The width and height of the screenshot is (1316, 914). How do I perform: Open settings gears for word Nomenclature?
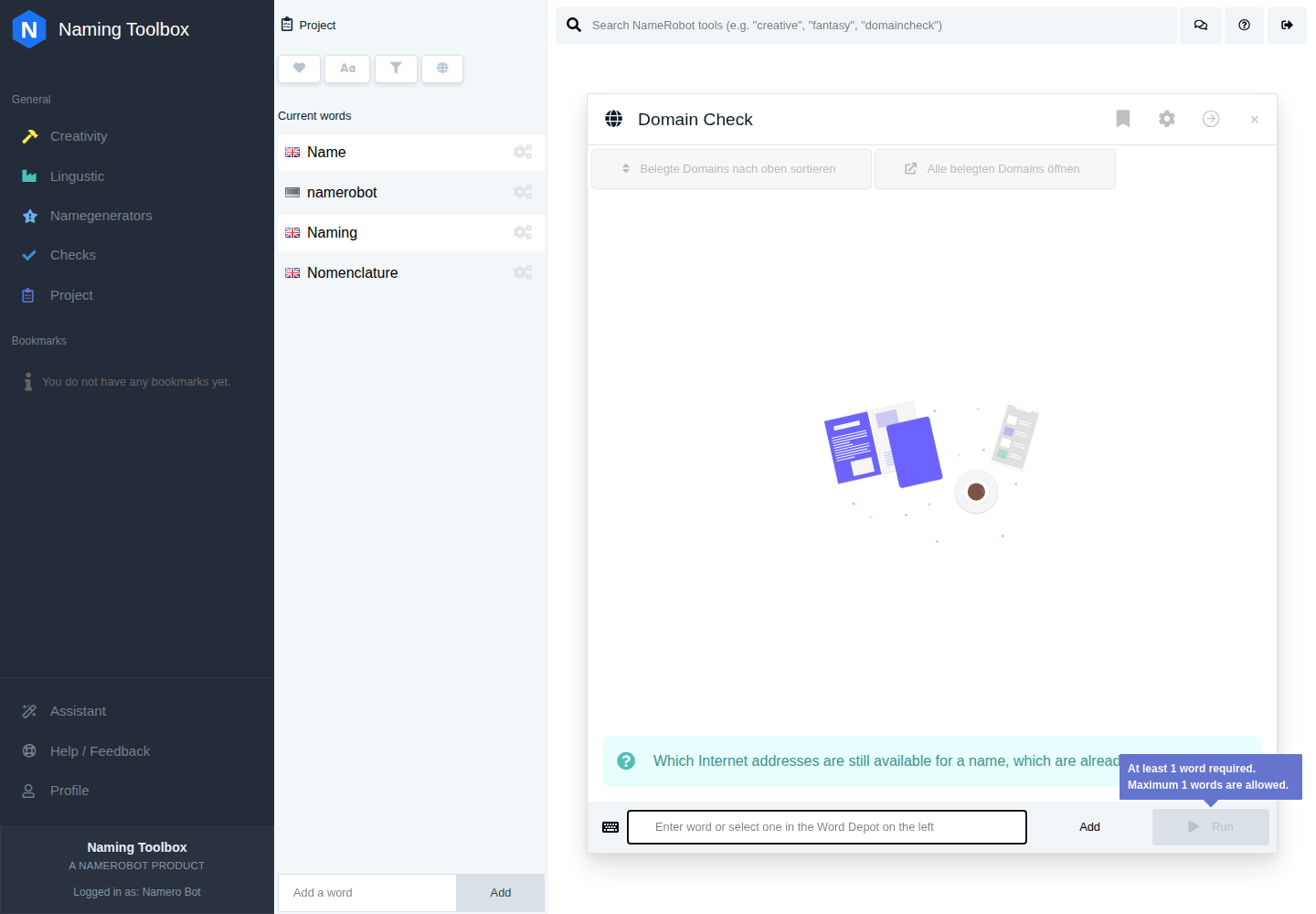coord(523,273)
